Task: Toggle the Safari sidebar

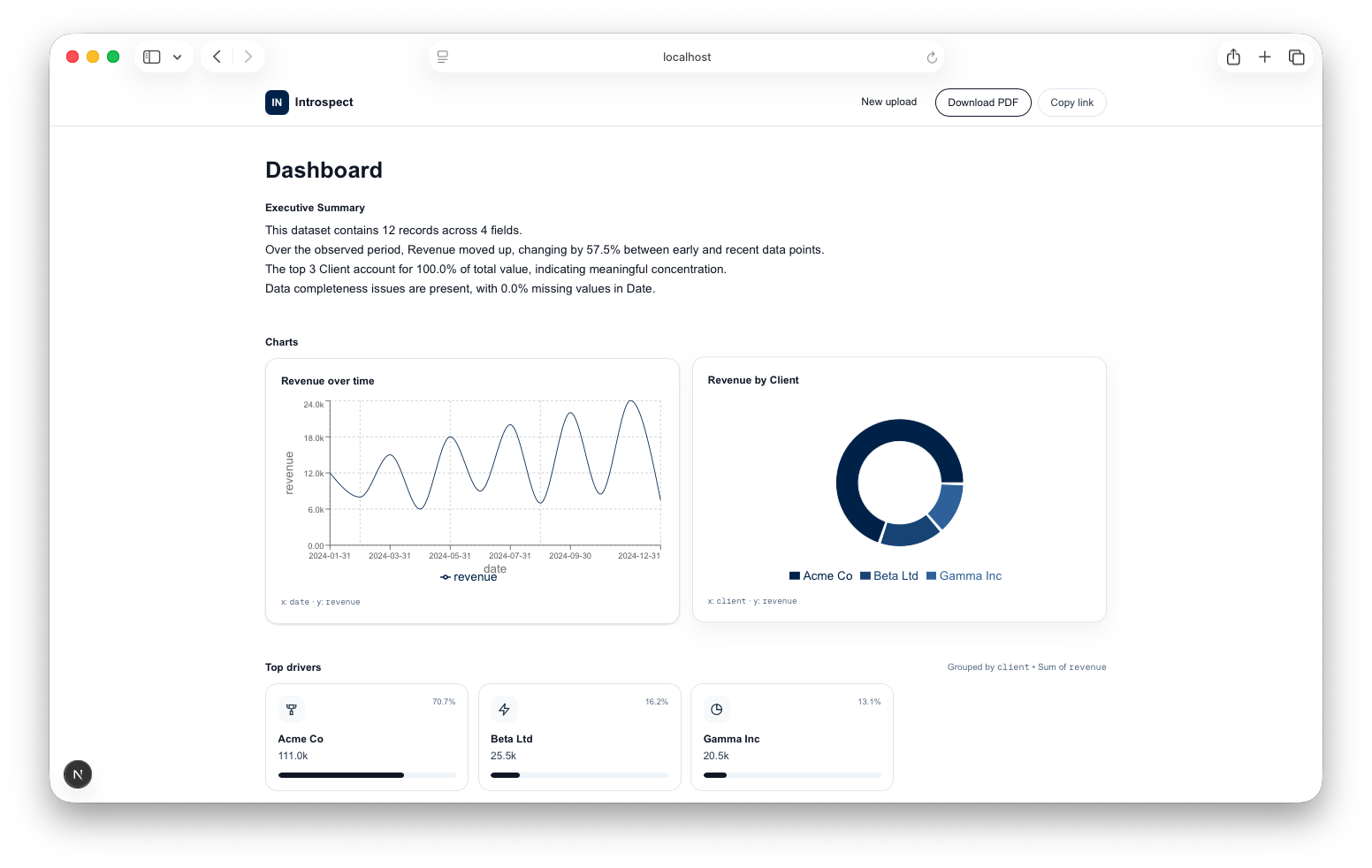Action: tap(152, 57)
